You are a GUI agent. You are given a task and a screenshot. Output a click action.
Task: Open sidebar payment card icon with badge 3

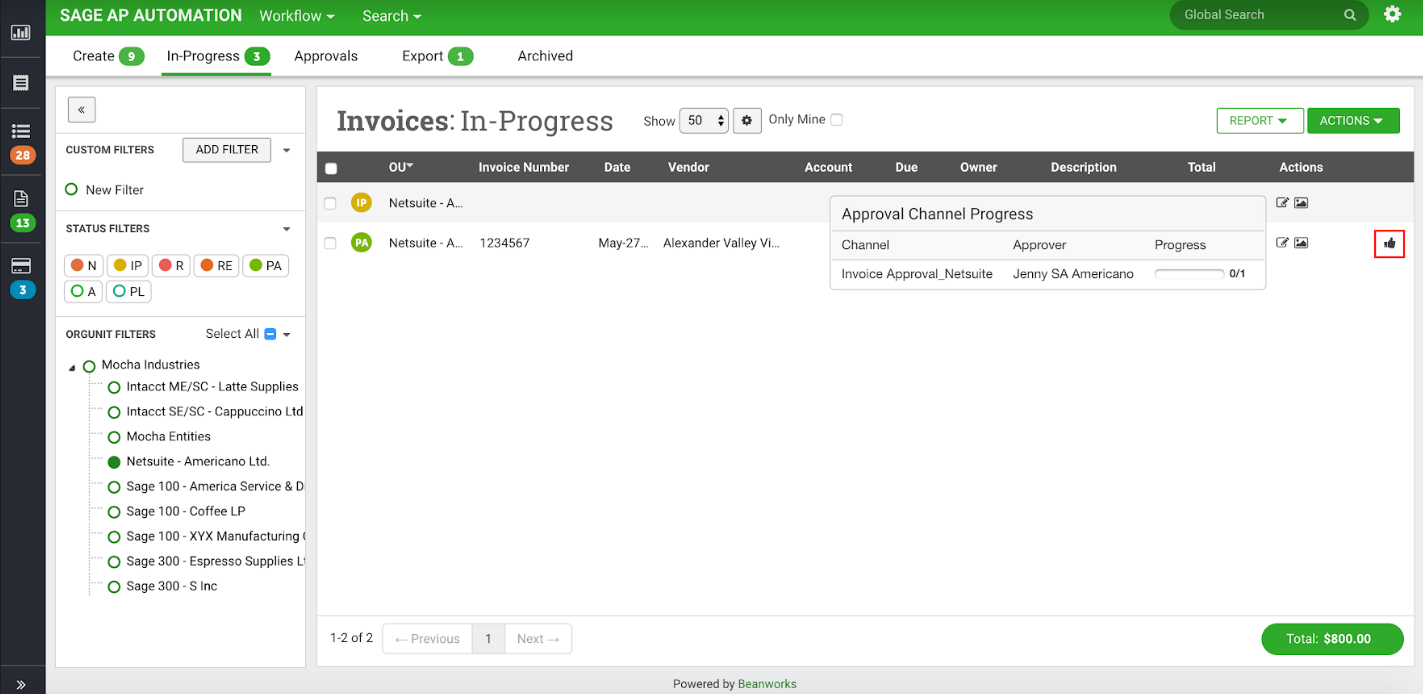(21, 266)
